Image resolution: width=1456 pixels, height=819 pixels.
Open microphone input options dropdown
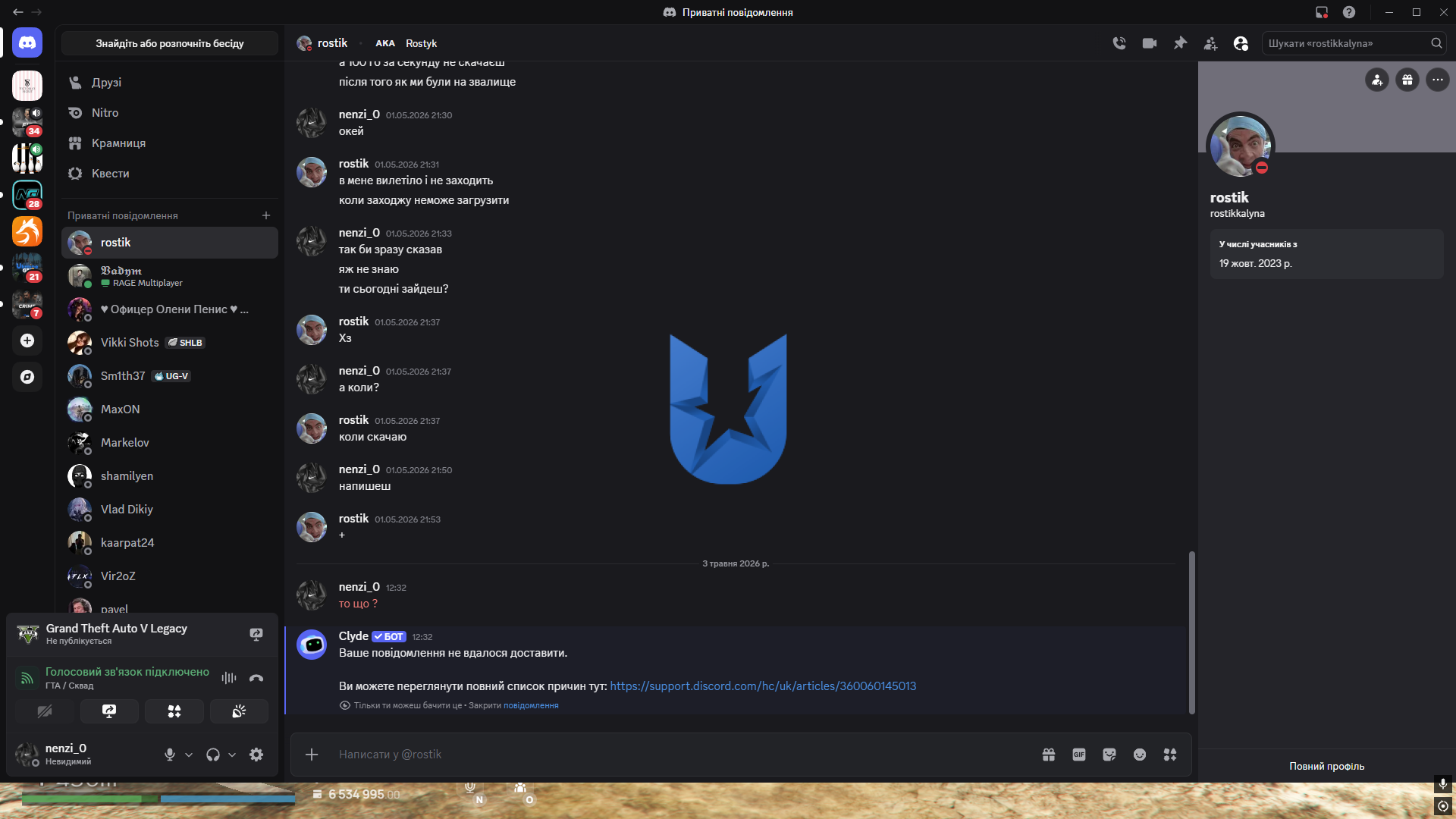click(x=189, y=755)
